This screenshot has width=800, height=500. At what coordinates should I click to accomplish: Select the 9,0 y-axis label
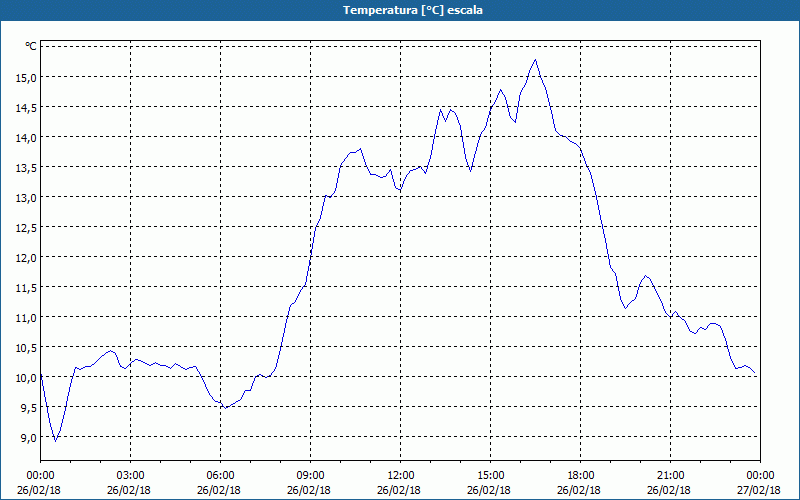29,438
